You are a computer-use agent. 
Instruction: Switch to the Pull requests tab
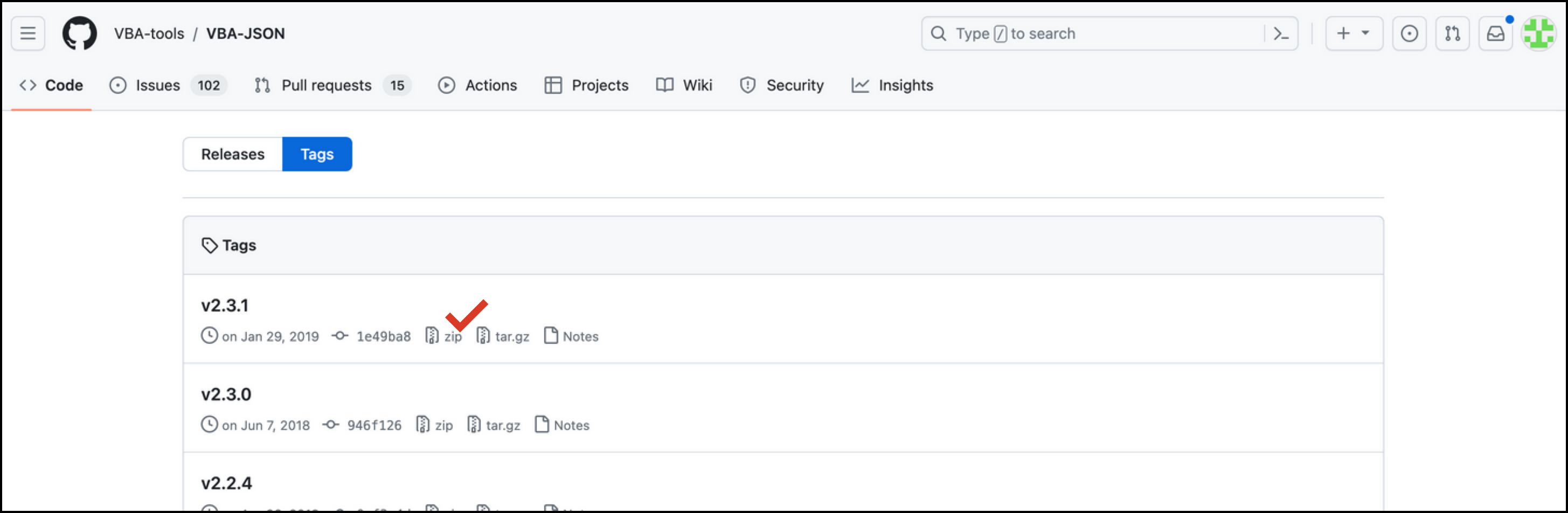[332, 85]
